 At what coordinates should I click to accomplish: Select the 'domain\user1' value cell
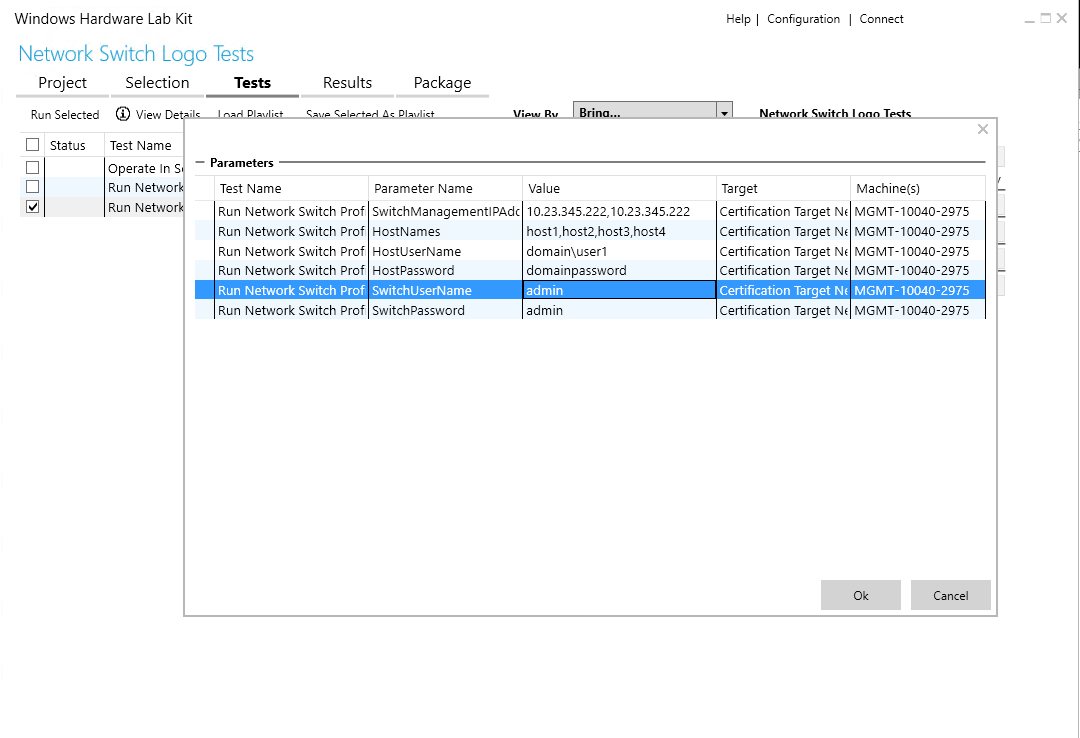click(x=619, y=252)
